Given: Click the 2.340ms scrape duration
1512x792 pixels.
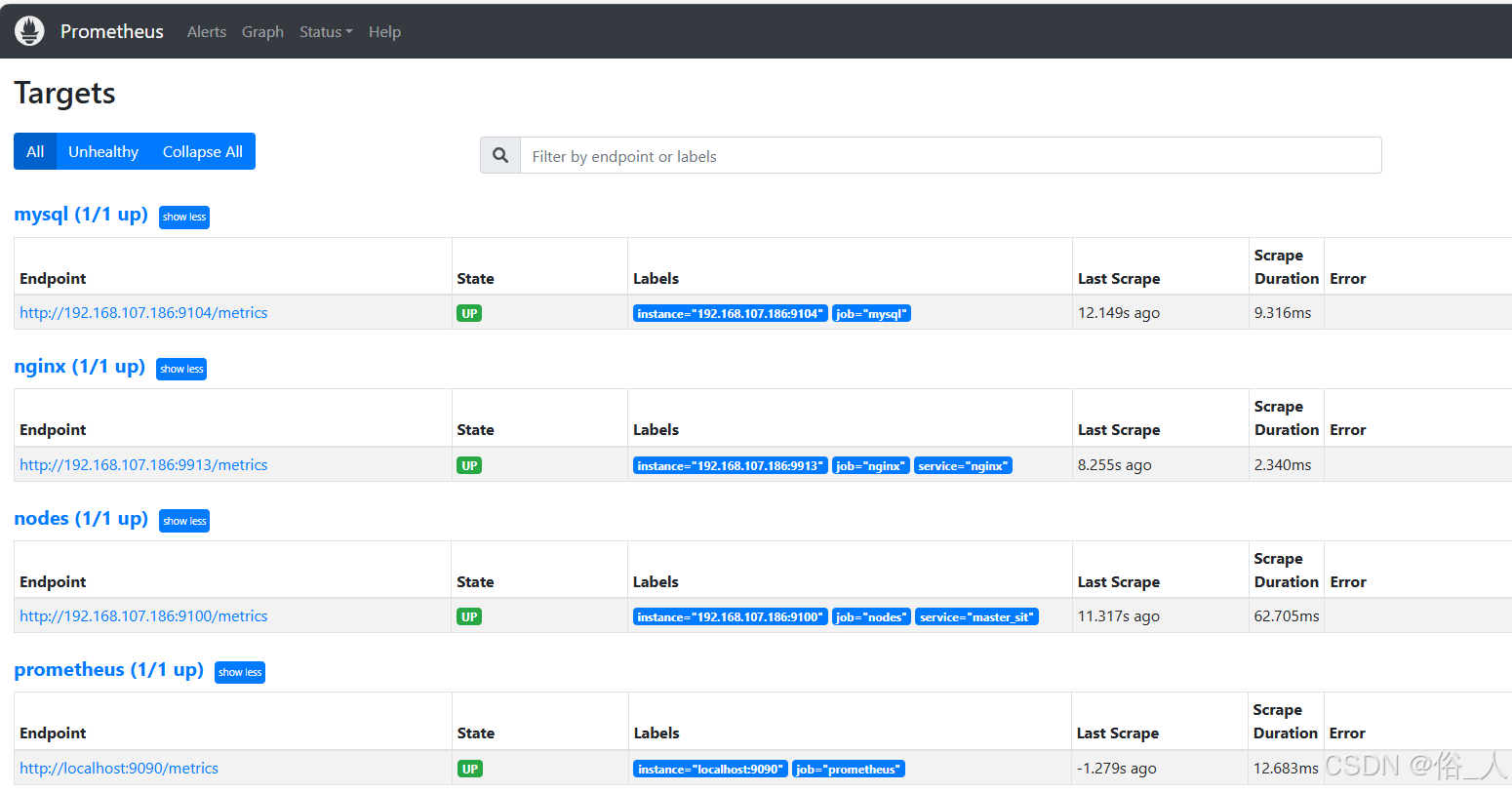Looking at the screenshot, I should pyautogui.click(x=1283, y=465).
